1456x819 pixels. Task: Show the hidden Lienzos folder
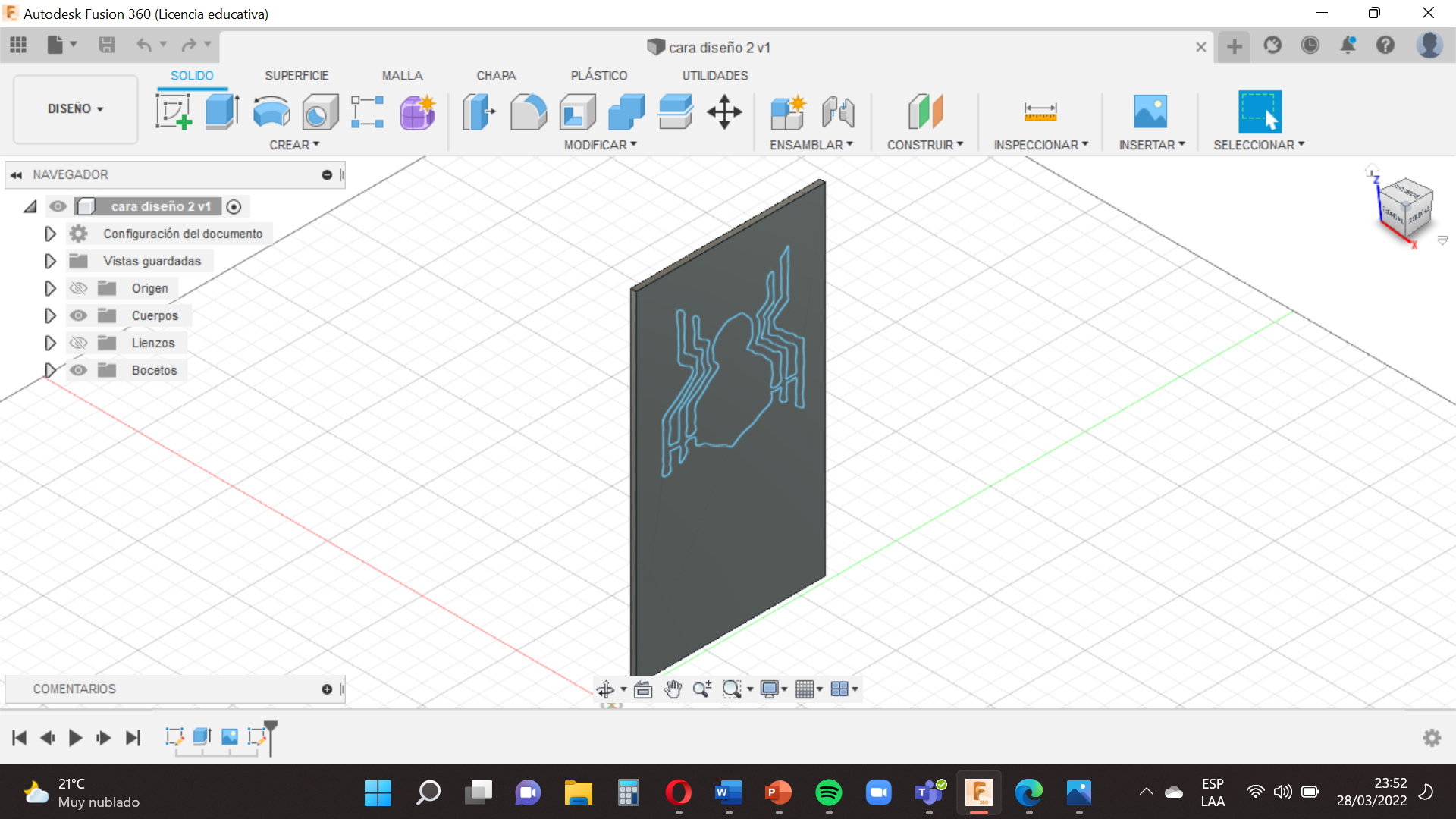[x=78, y=343]
